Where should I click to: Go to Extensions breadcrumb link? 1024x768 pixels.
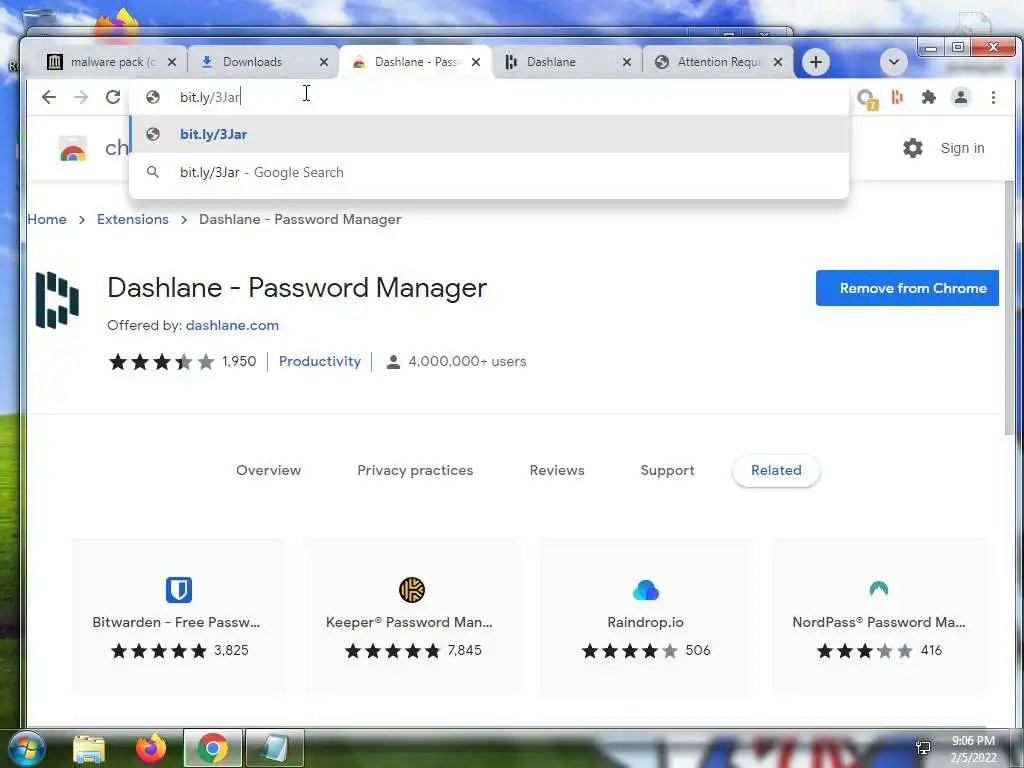coord(133,219)
